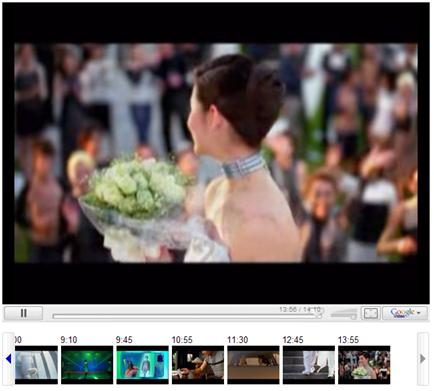The width and height of the screenshot is (434, 391).
Task: Click the 13:55 timestamp label
Action: pos(348,340)
